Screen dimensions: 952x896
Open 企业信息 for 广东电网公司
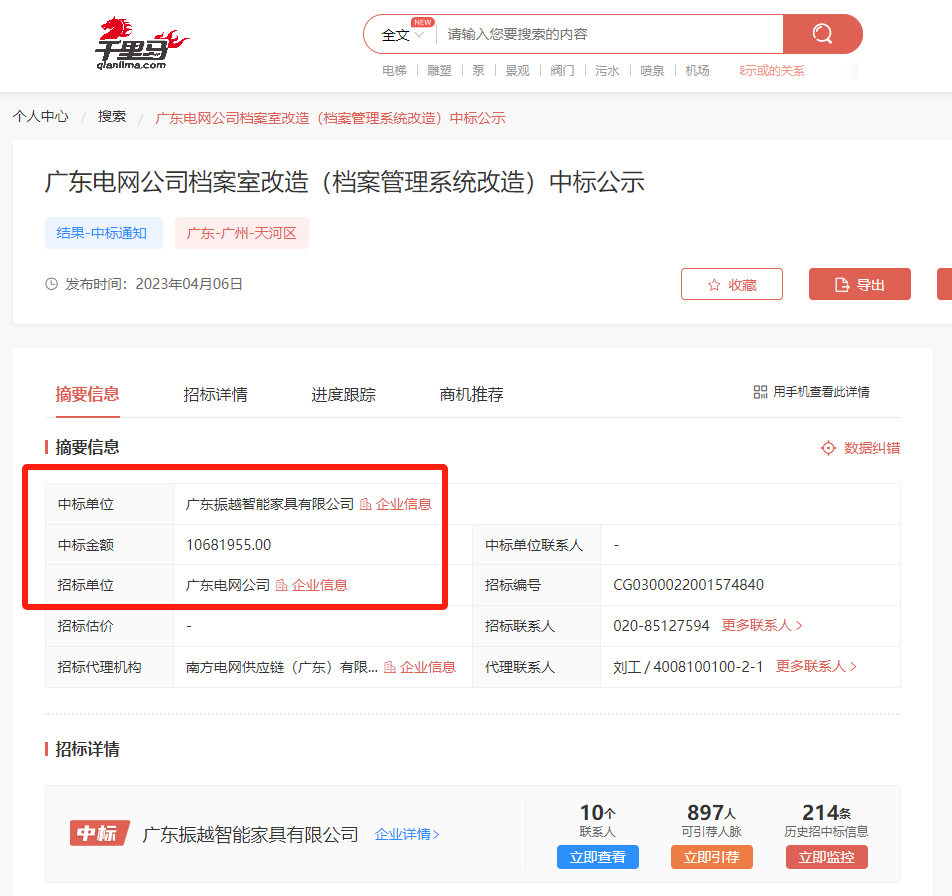tap(320, 585)
